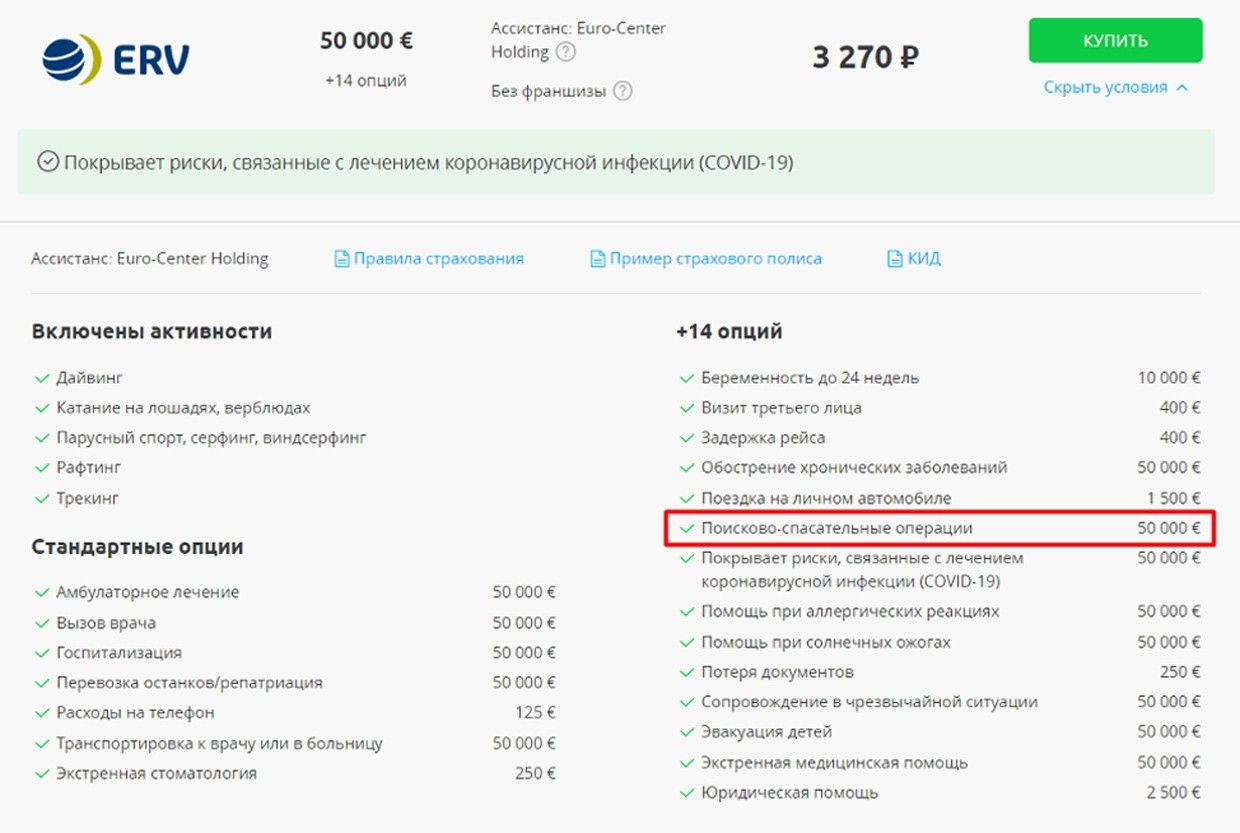This screenshot has height=833, width=1240.
Task: Click document icon next to КИД
Action: click(895, 259)
